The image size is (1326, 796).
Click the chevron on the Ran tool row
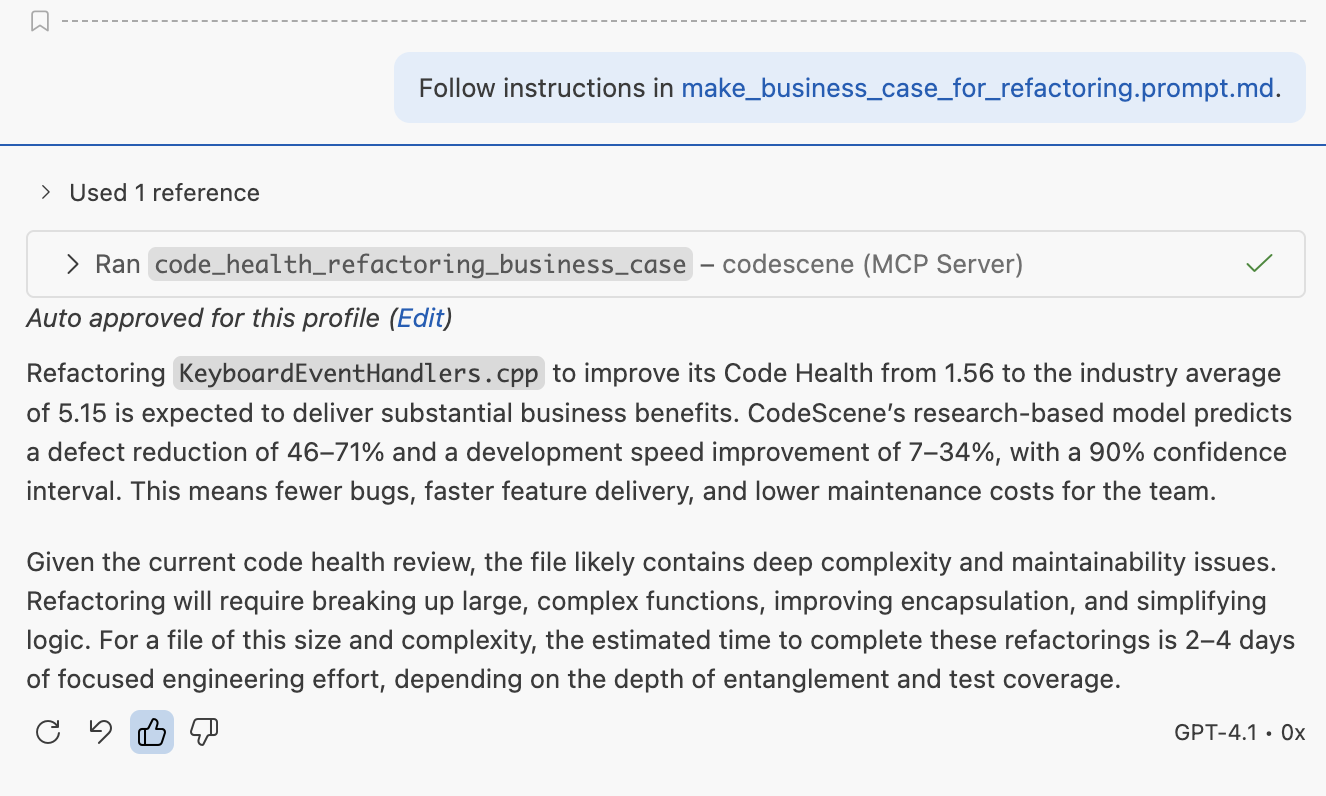[x=71, y=264]
